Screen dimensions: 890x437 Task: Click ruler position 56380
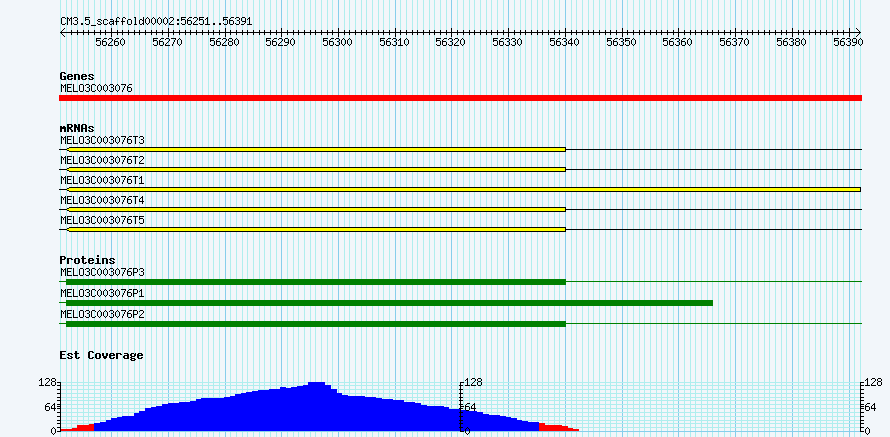point(792,42)
